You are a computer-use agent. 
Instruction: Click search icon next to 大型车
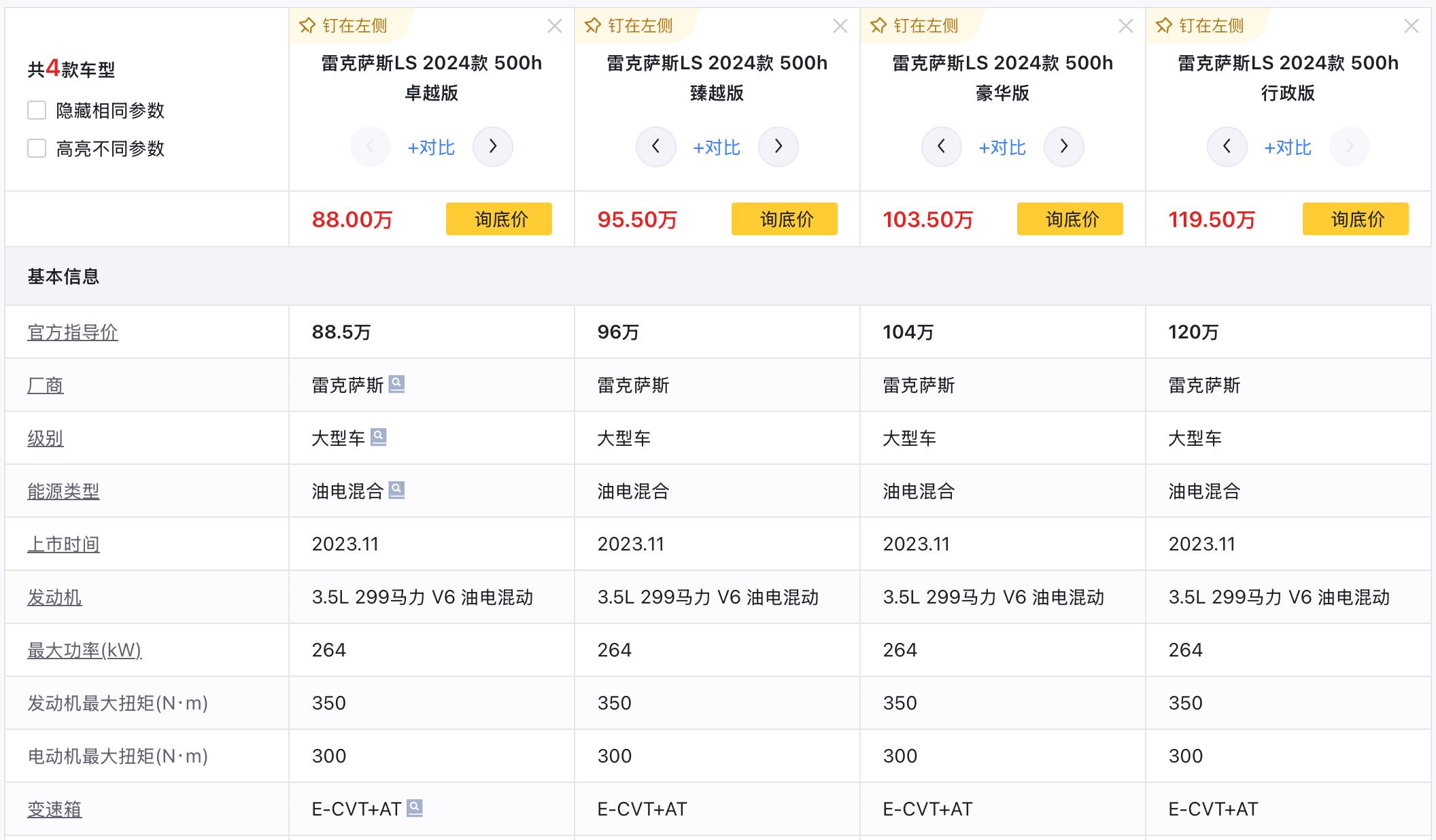click(x=379, y=437)
